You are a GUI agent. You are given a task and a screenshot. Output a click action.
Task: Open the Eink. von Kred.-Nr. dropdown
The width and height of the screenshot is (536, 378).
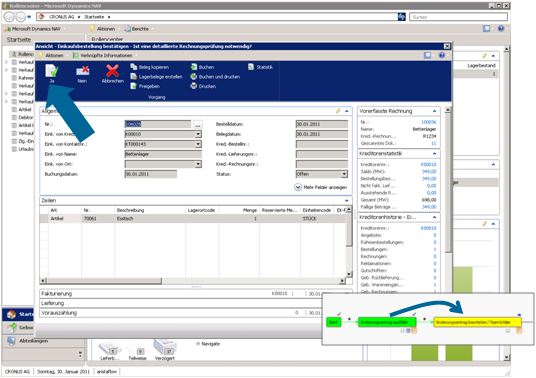198,134
